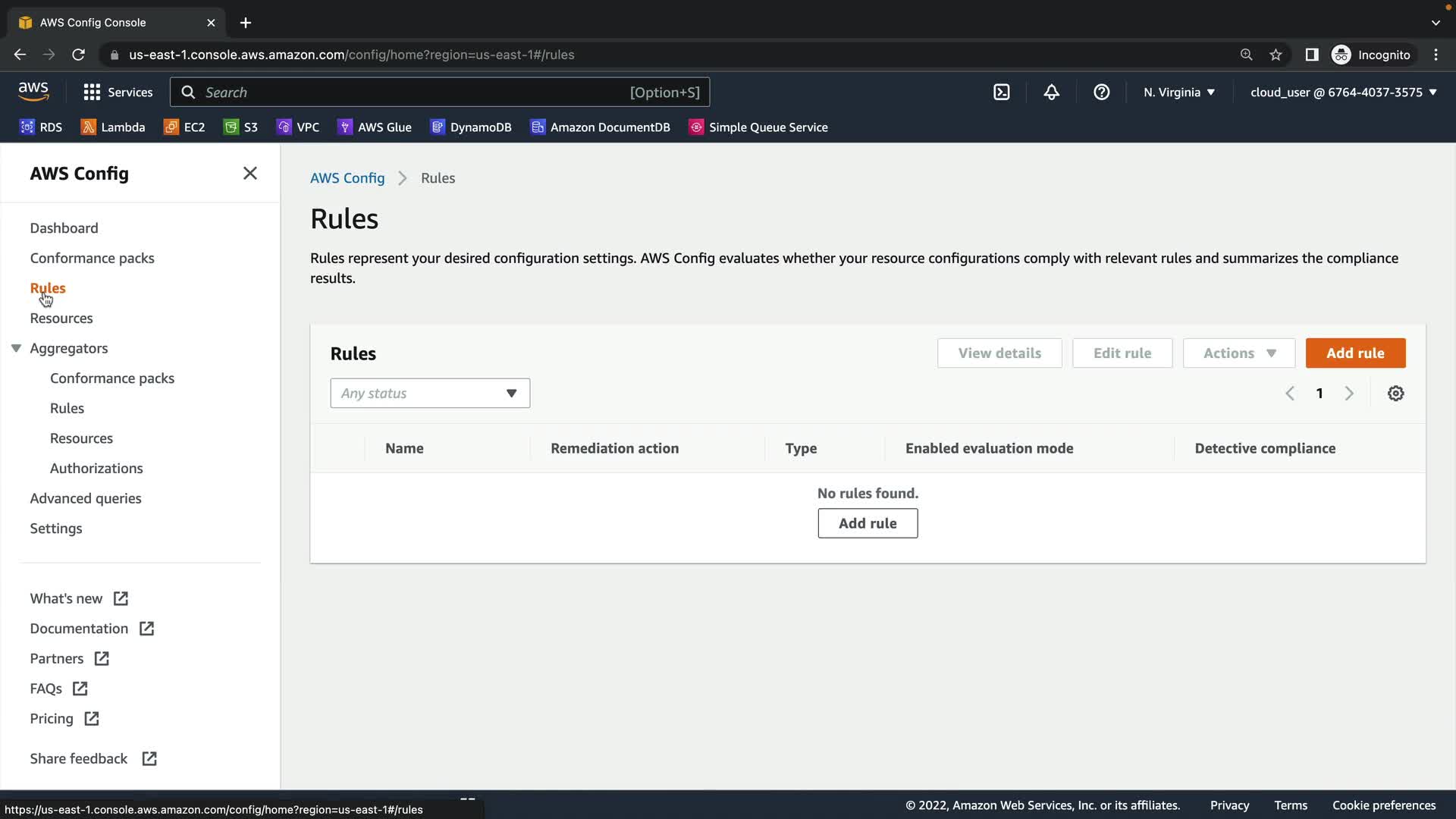The width and height of the screenshot is (1456, 819).
Task: Open the cloud_user account menu
Action: click(x=1343, y=93)
